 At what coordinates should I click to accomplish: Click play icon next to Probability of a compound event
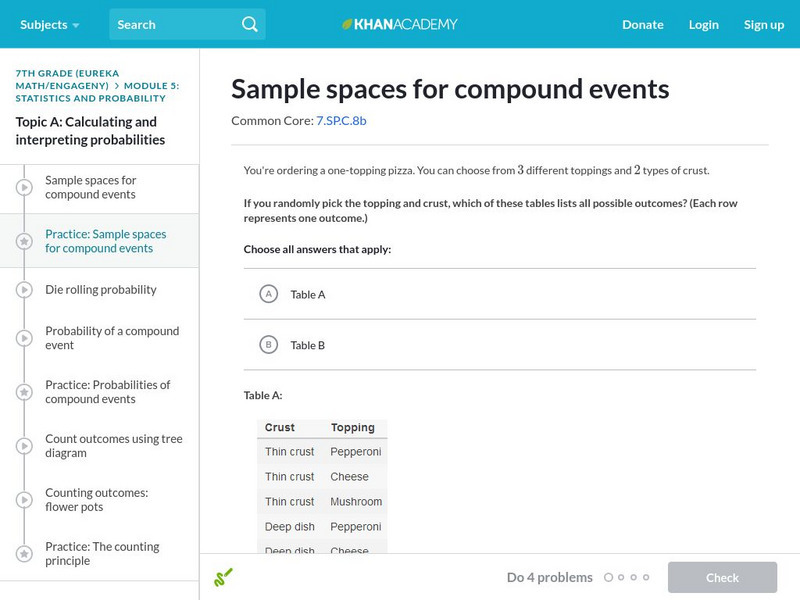coord(24,338)
